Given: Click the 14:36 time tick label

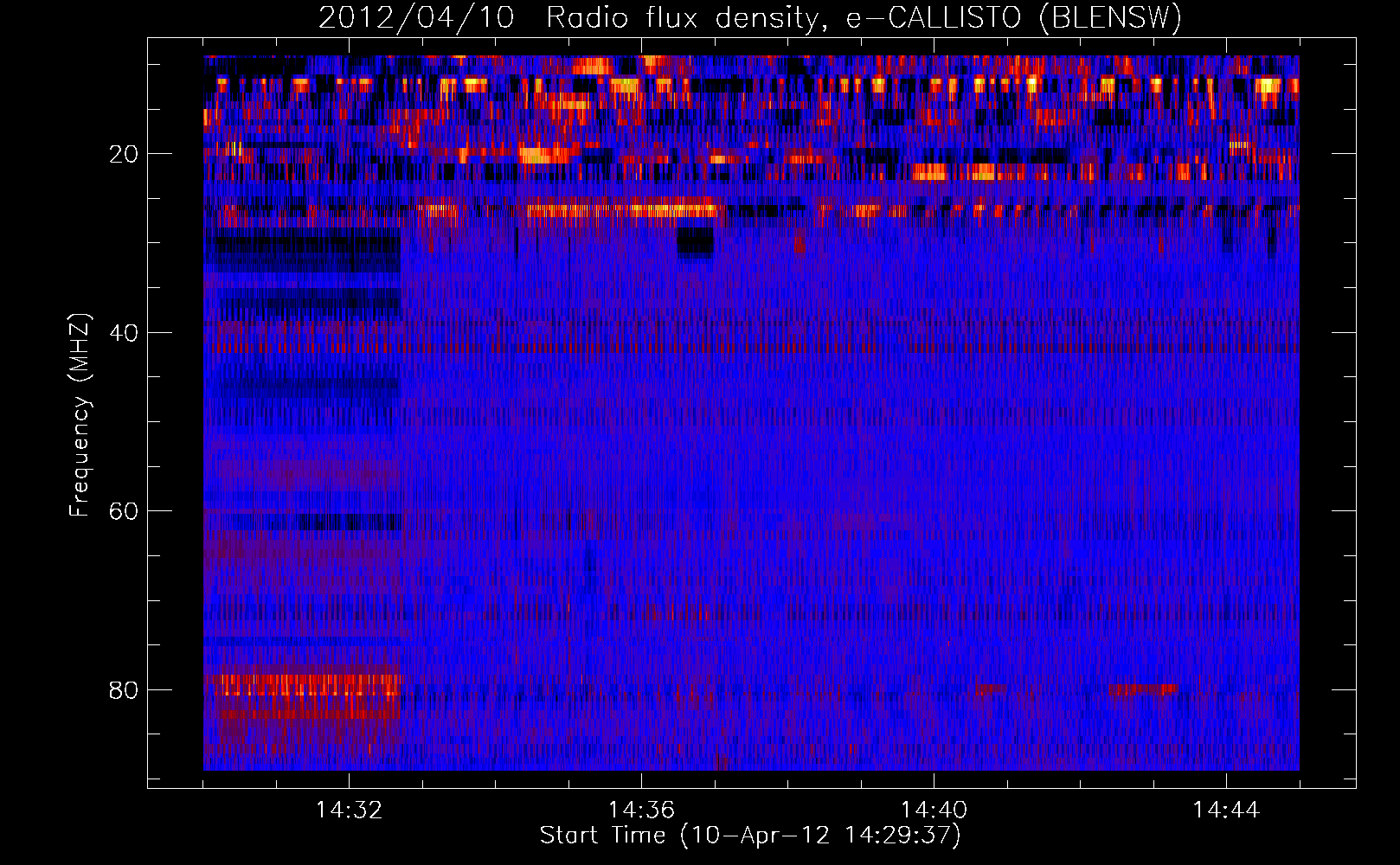Looking at the screenshot, I should [641, 811].
